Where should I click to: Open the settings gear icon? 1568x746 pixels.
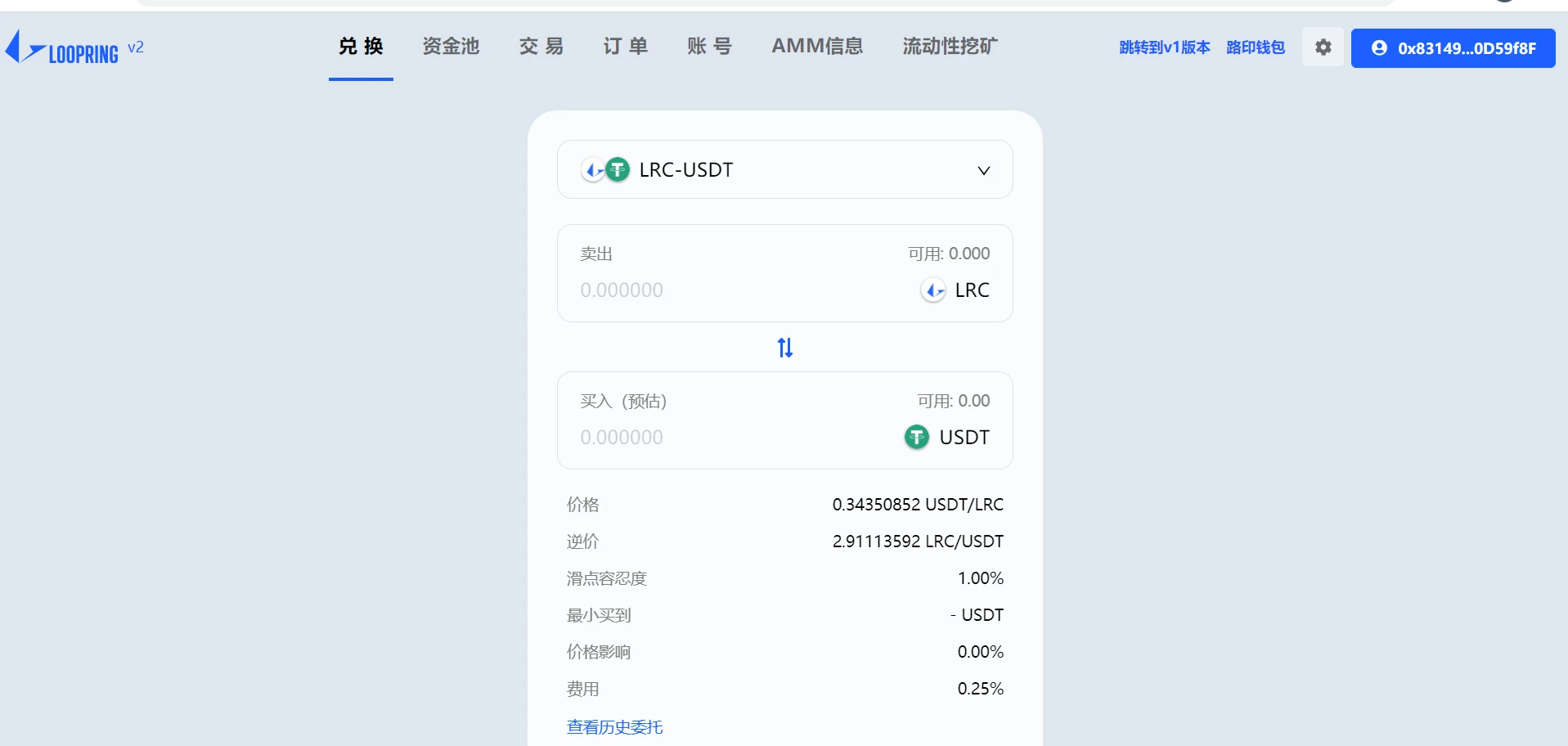1323,47
